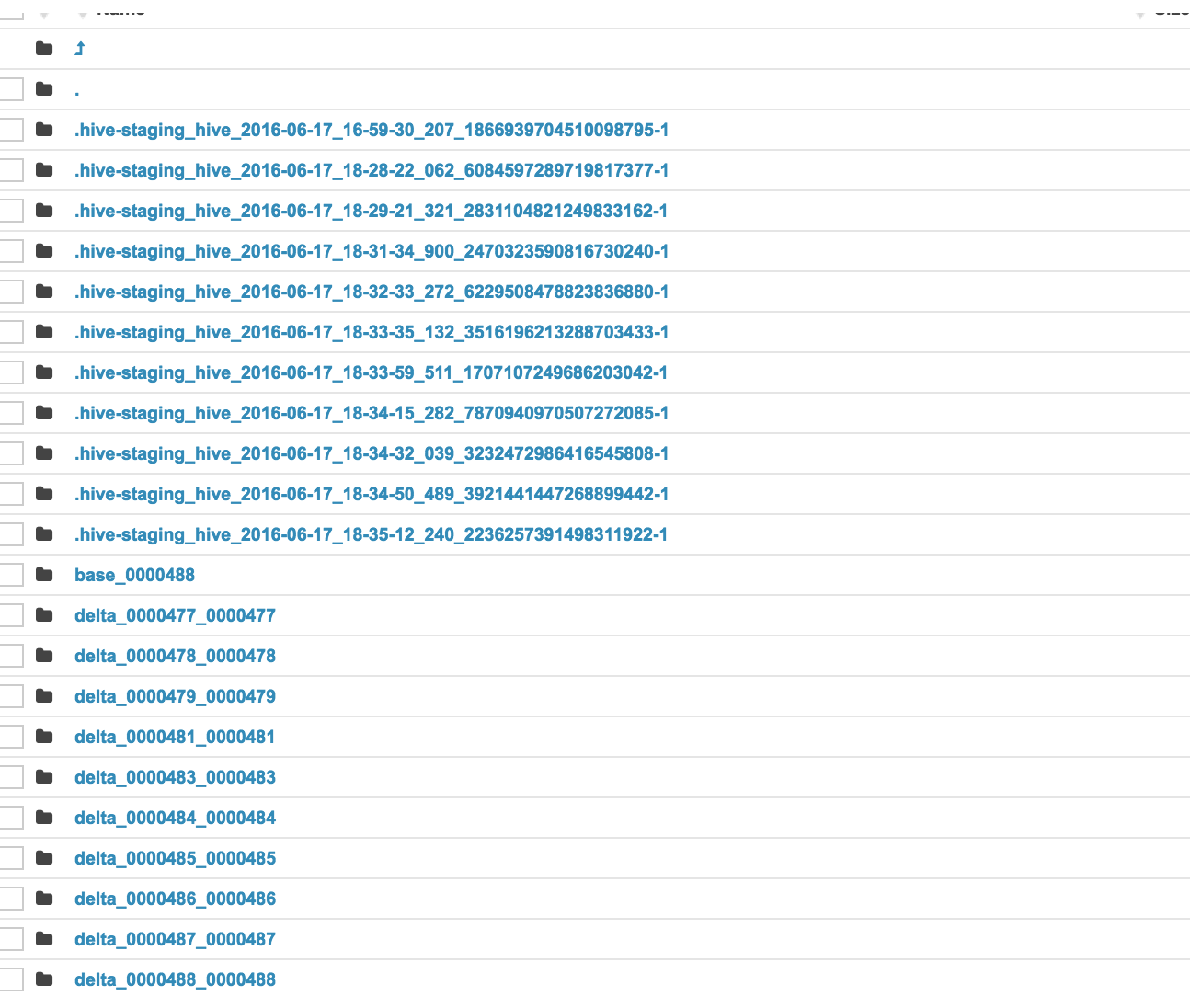Click the folder icon beside base_0000488
This screenshot has height=1008, width=1190.
(44, 574)
